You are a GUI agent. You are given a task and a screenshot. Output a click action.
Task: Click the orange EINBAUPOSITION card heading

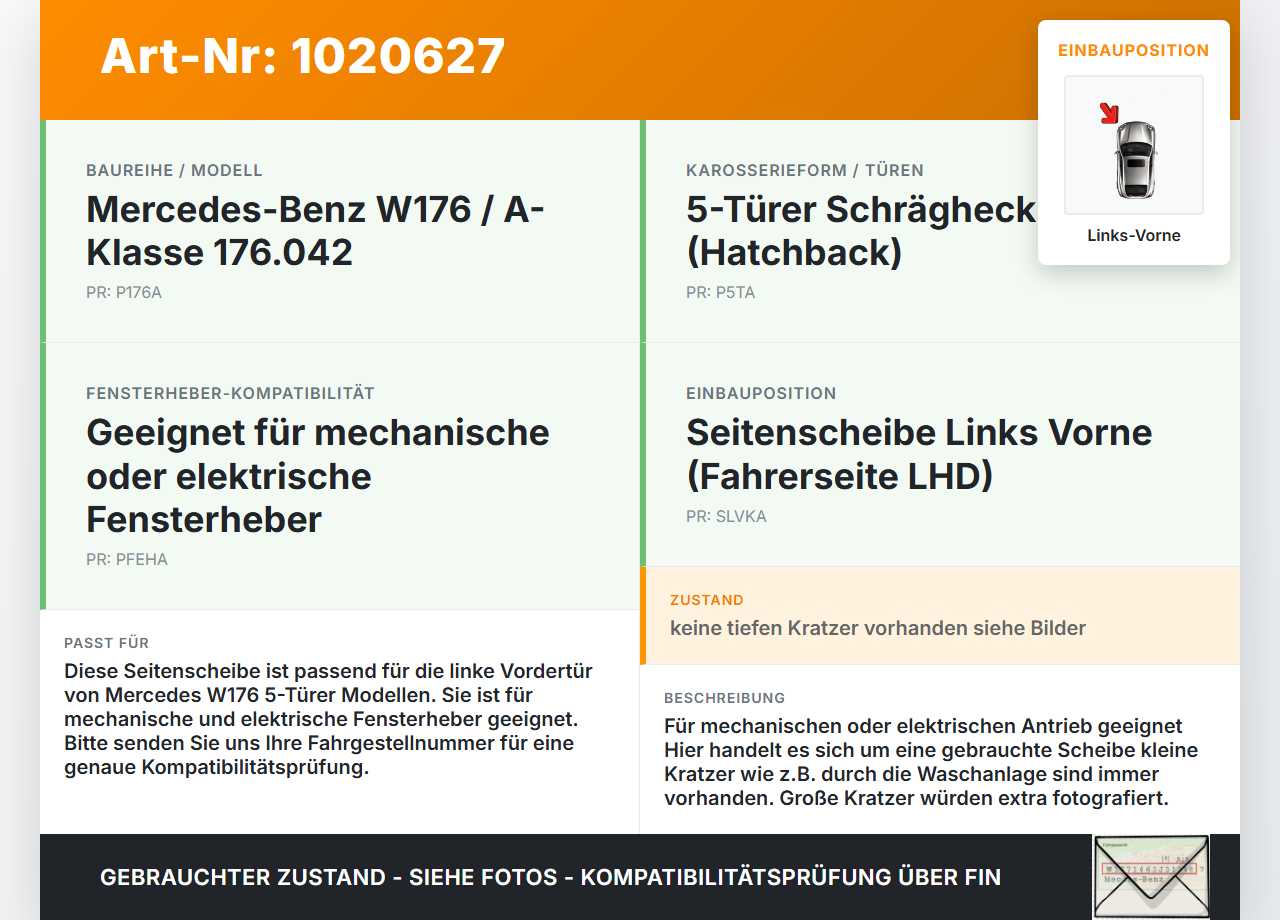(x=1134, y=50)
